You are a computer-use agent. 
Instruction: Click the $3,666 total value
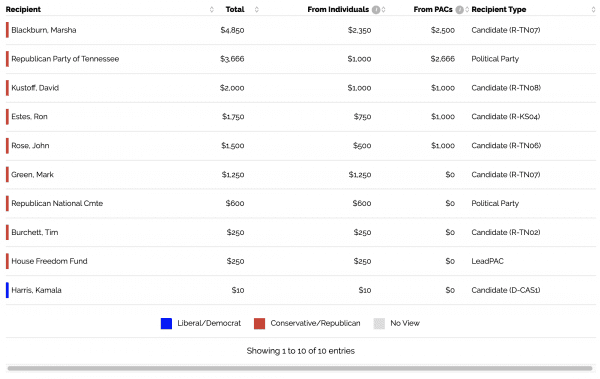coord(232,59)
